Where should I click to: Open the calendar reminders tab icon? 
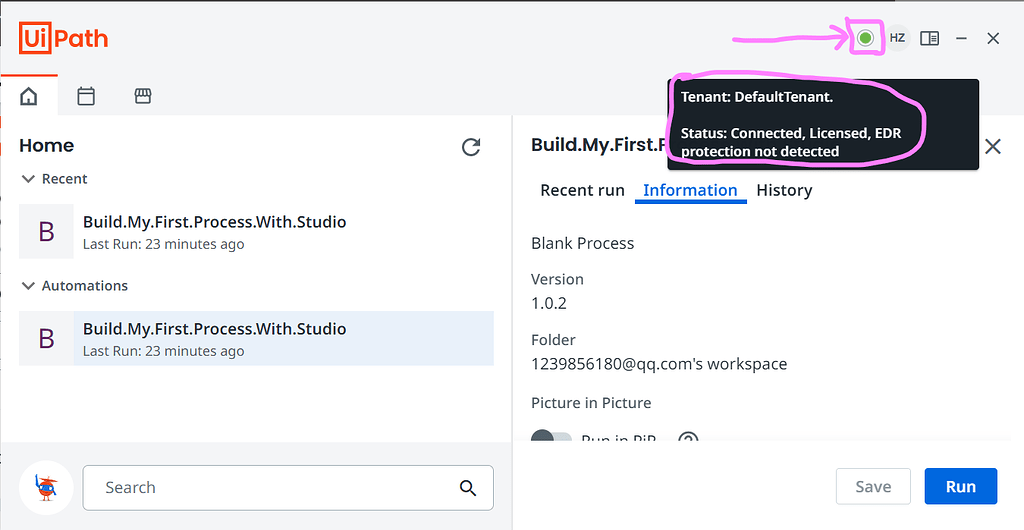click(86, 96)
